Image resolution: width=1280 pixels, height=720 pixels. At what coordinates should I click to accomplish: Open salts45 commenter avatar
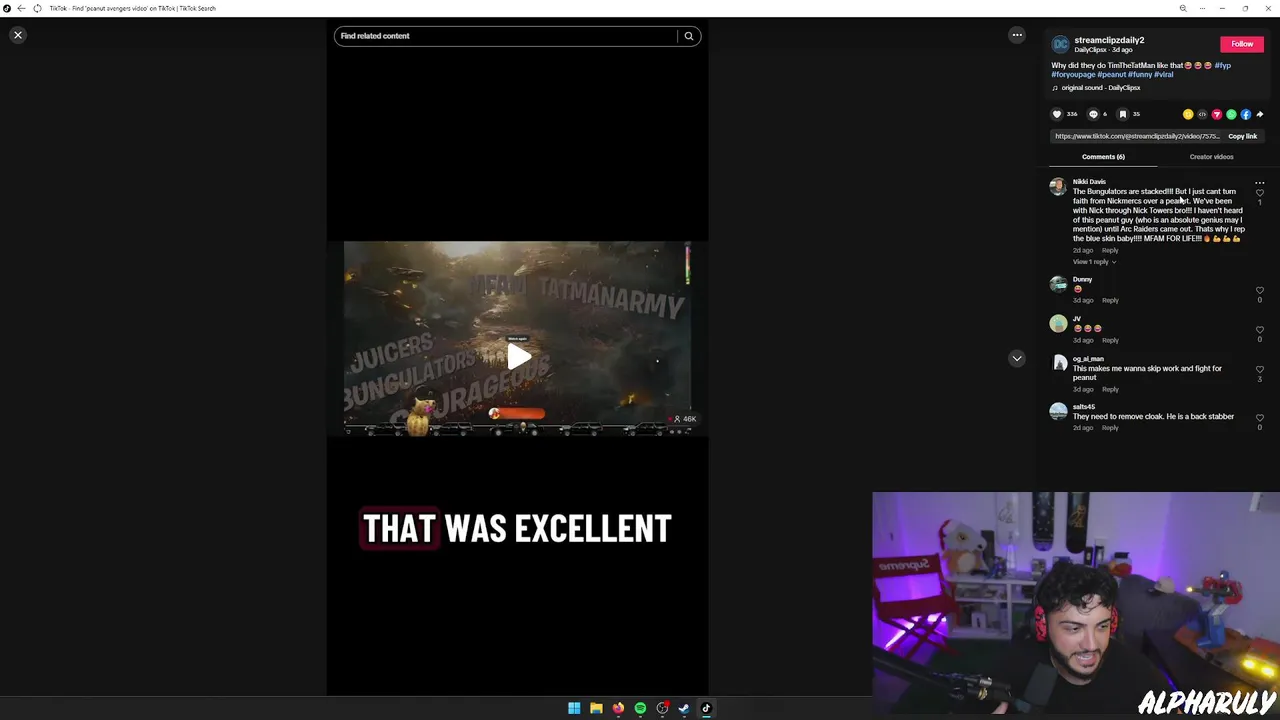click(x=1058, y=412)
